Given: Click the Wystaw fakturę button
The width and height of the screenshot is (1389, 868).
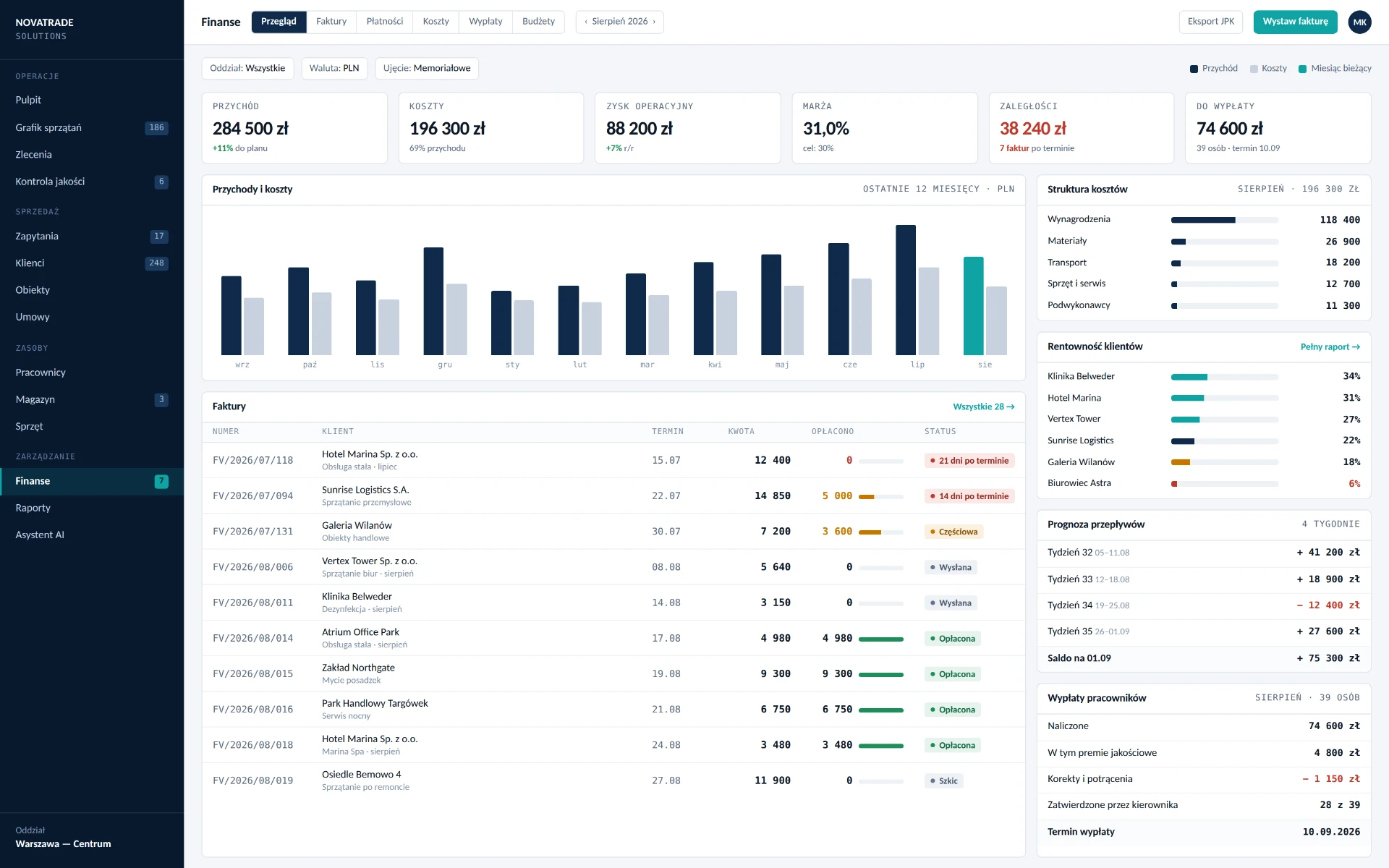Looking at the screenshot, I should click(x=1295, y=22).
